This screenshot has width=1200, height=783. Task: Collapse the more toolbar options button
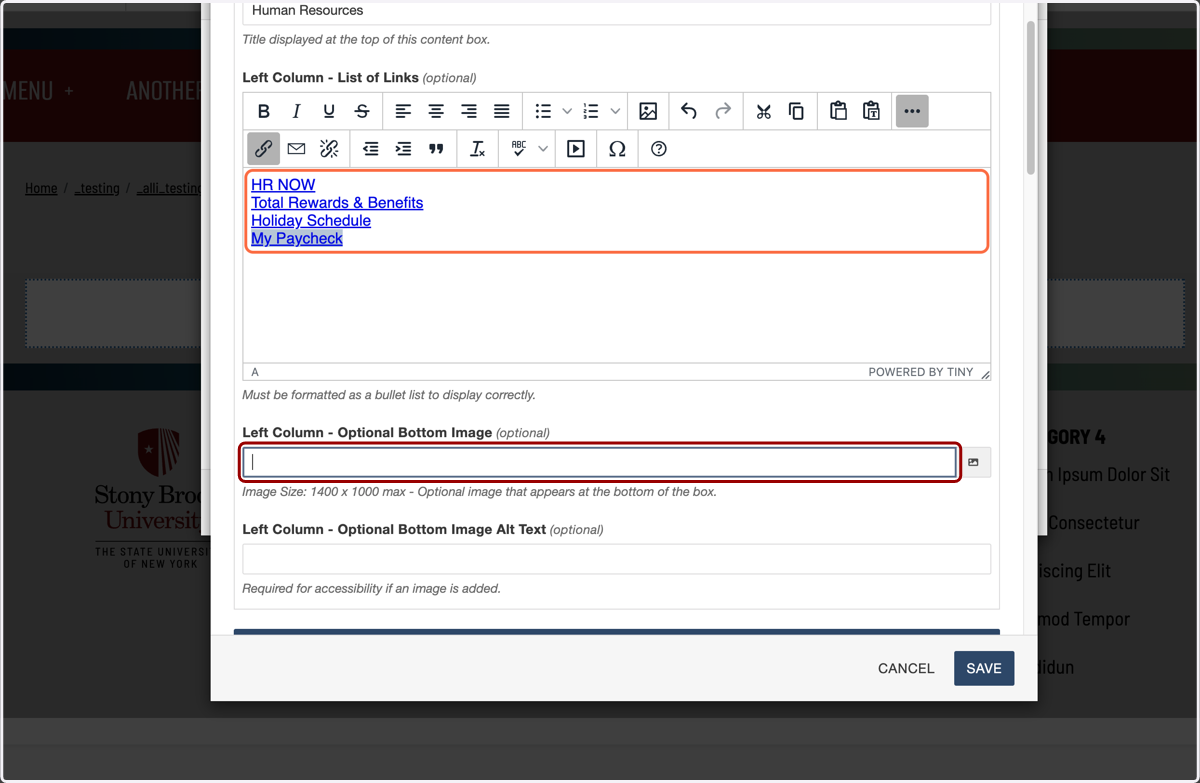pos(912,111)
